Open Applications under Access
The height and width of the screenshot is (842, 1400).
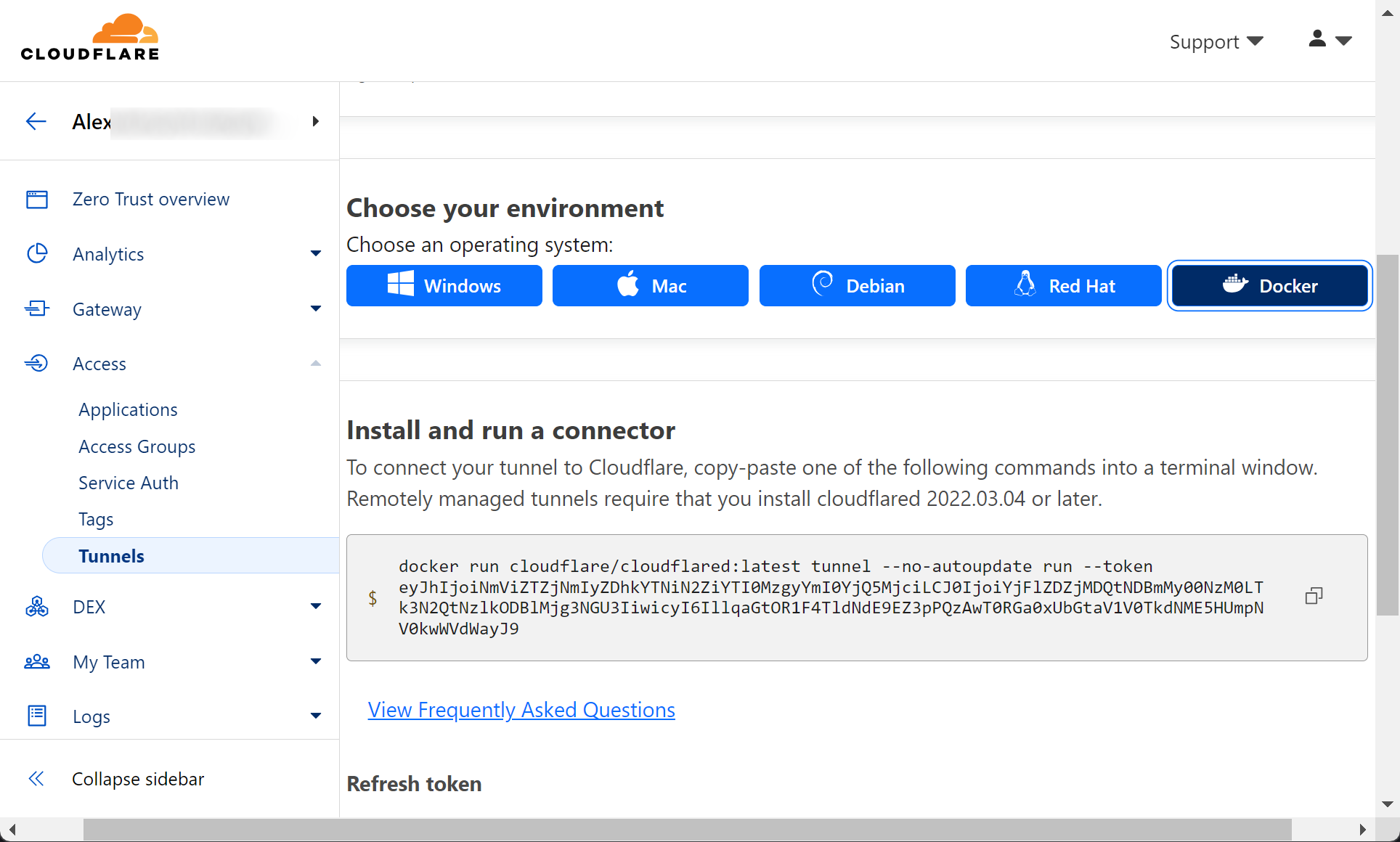point(128,409)
